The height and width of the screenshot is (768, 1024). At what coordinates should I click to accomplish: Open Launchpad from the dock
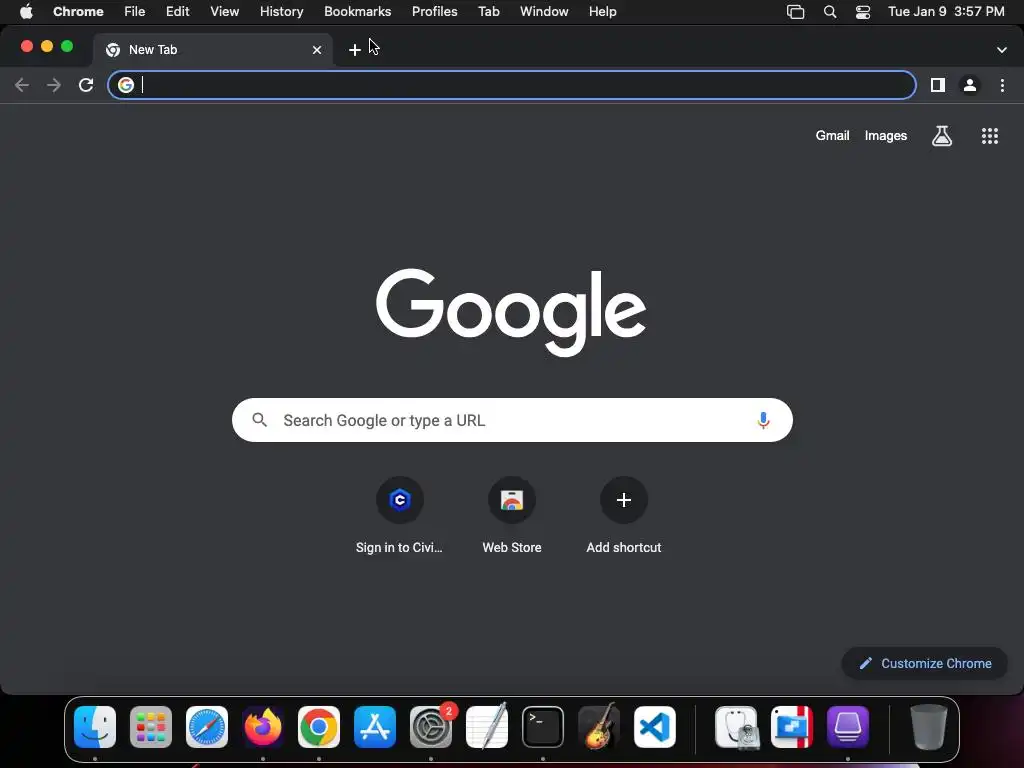151,727
